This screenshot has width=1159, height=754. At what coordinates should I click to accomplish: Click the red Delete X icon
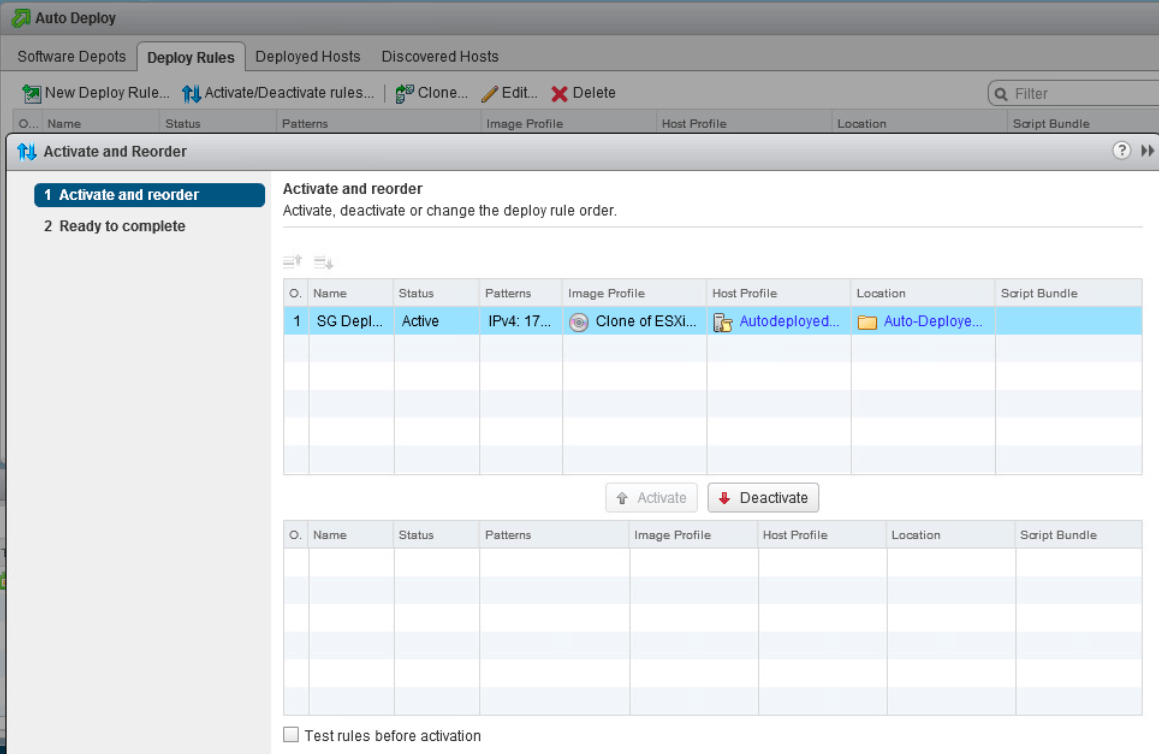pyautogui.click(x=560, y=93)
